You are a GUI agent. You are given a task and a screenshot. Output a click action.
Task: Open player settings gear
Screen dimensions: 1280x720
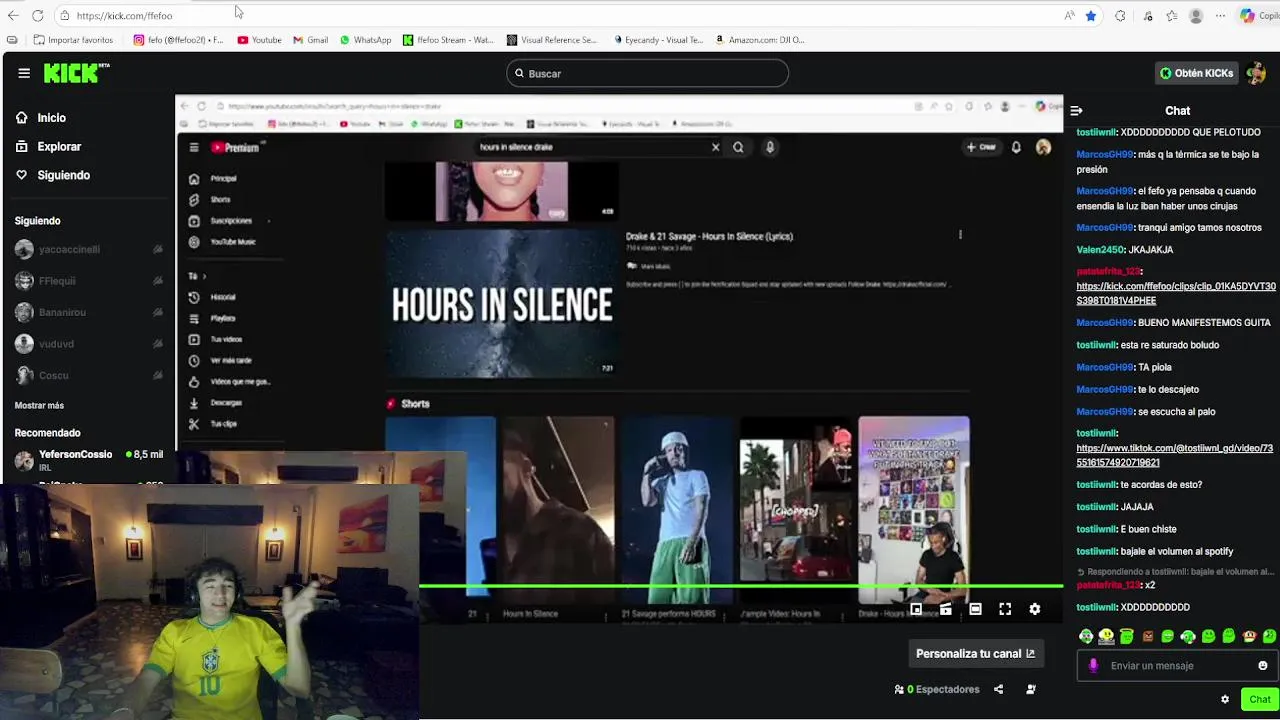click(1035, 609)
